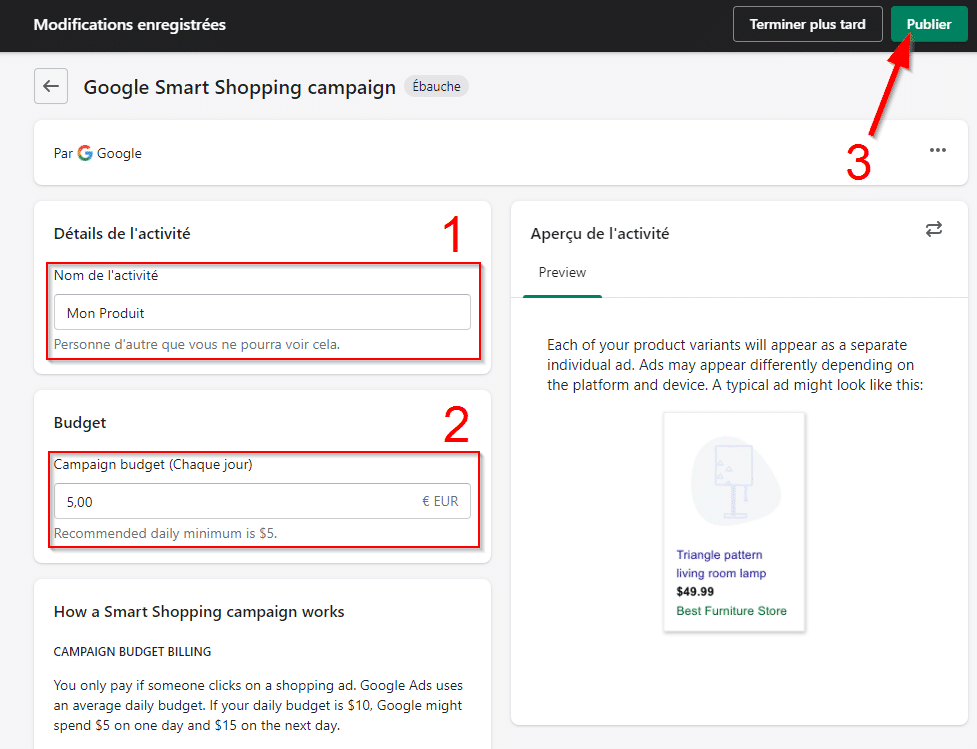Click the Aperçu de l'activité heading
This screenshot has width=977, height=749.
point(599,233)
